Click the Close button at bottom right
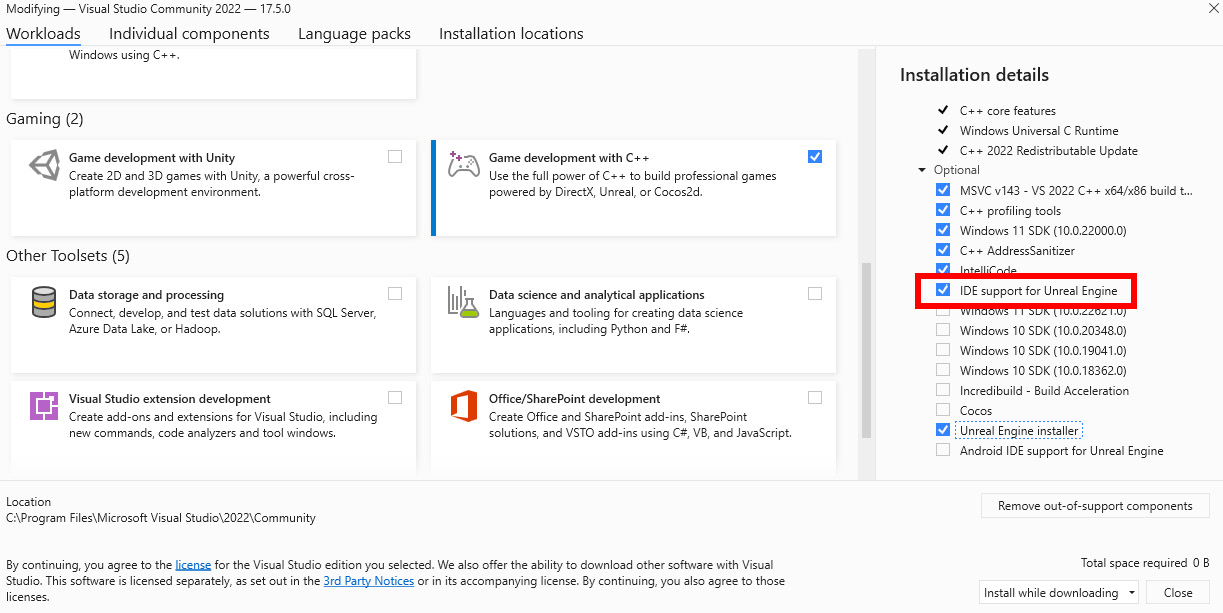1223x613 pixels. click(x=1178, y=592)
